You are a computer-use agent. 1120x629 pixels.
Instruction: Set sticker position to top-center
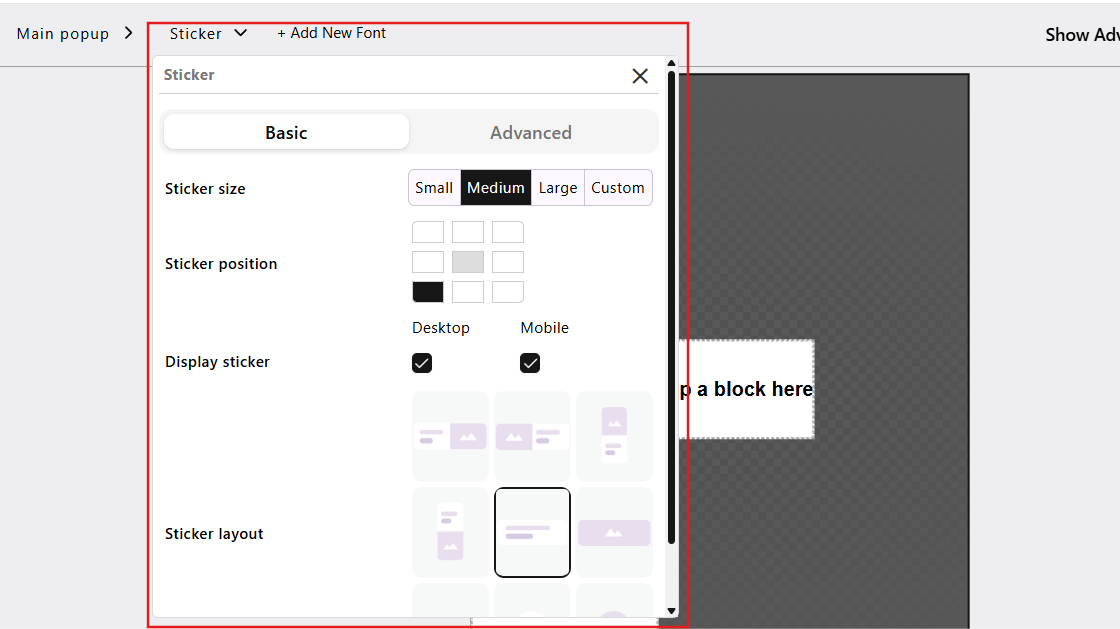click(x=468, y=232)
